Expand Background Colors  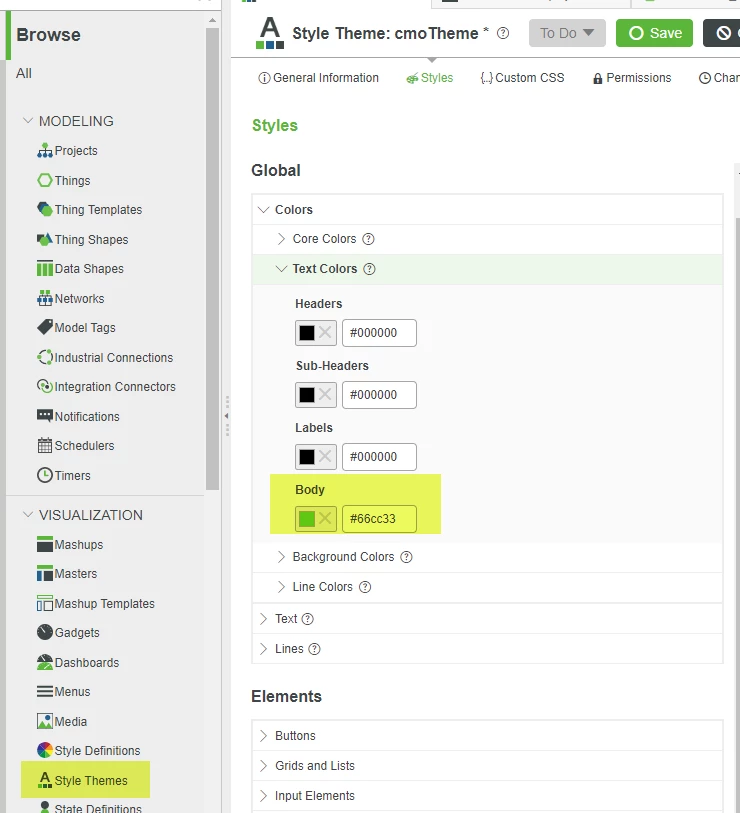[x=281, y=557]
